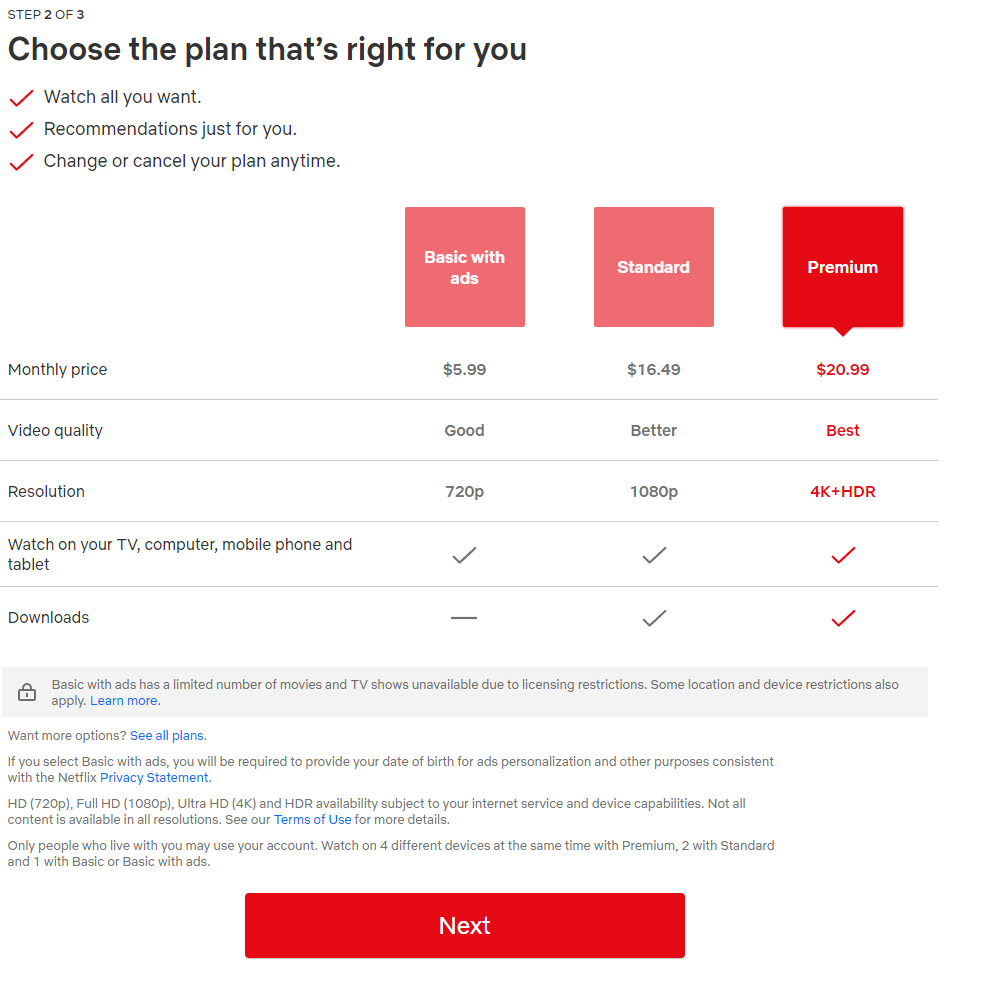Click Basic with ads checkmark for watching on devices

pos(464,556)
